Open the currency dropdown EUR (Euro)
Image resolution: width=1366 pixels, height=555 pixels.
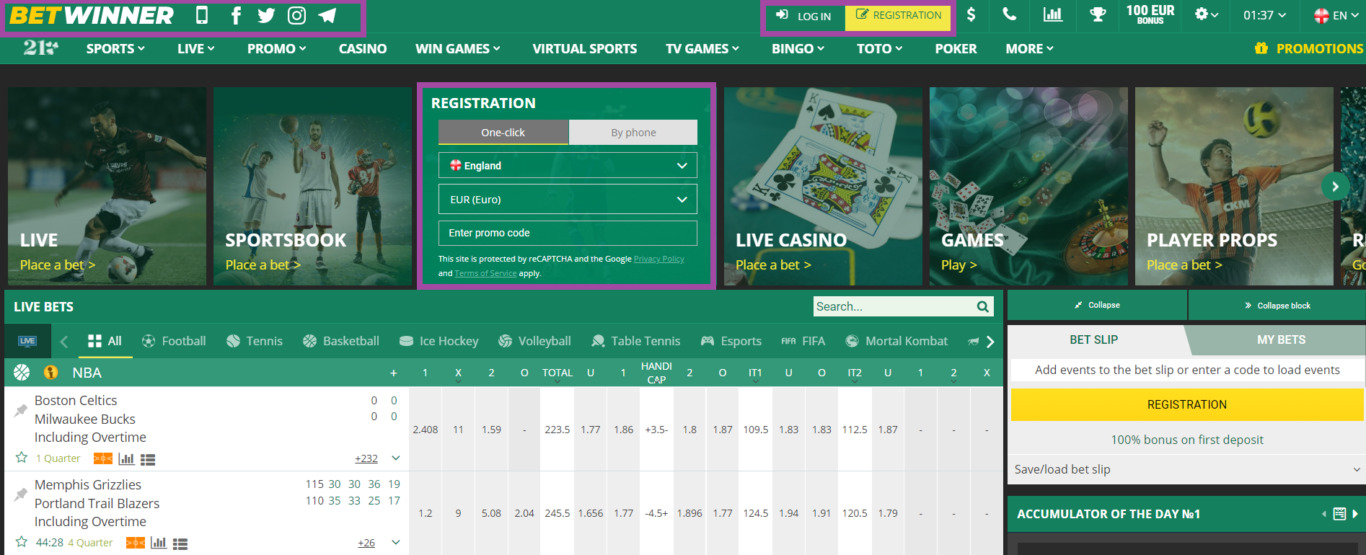567,199
